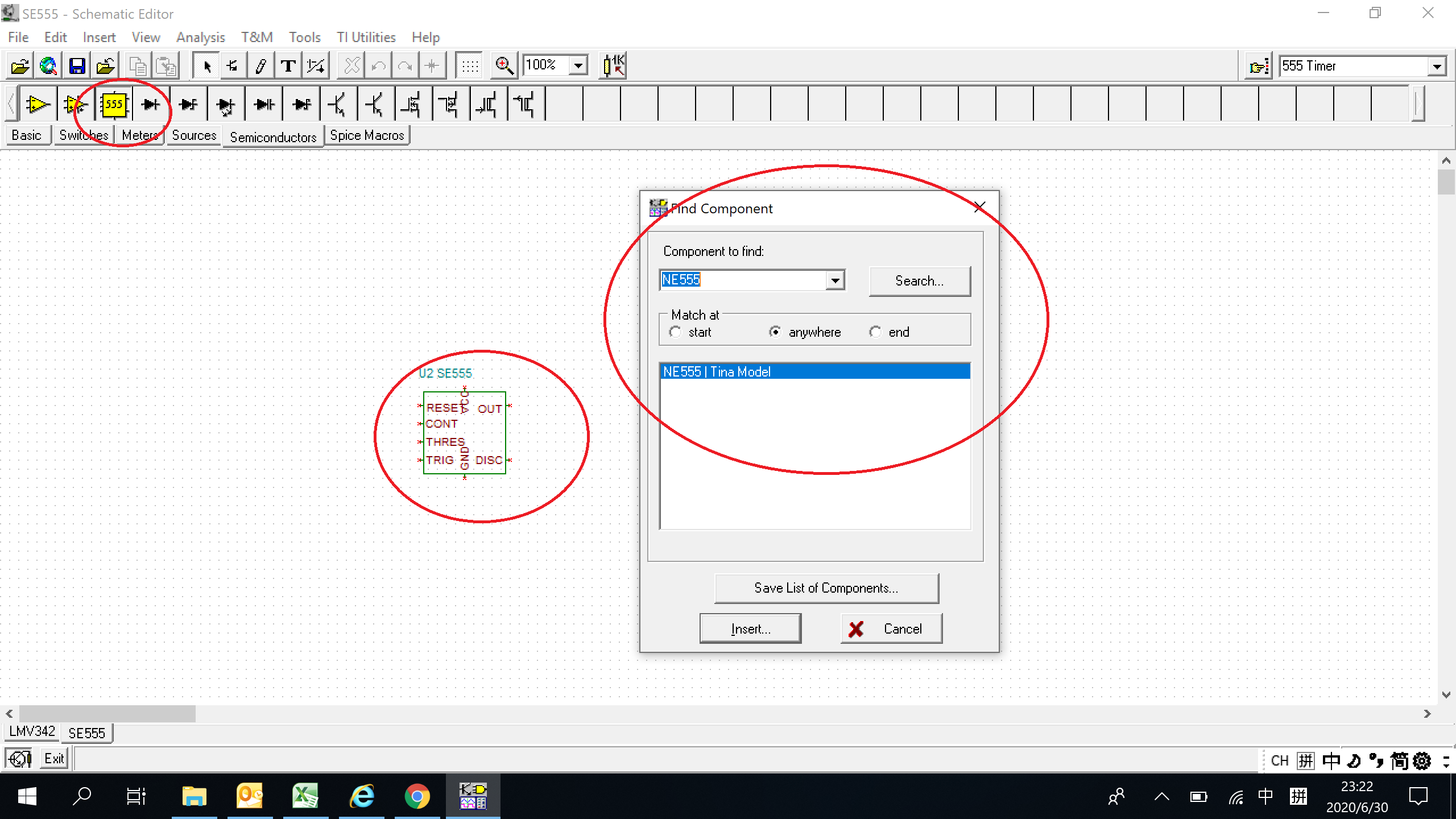This screenshot has width=1456, height=819.
Task: Click the Find Component icon beside 555 Timer
Action: click(x=1259, y=67)
